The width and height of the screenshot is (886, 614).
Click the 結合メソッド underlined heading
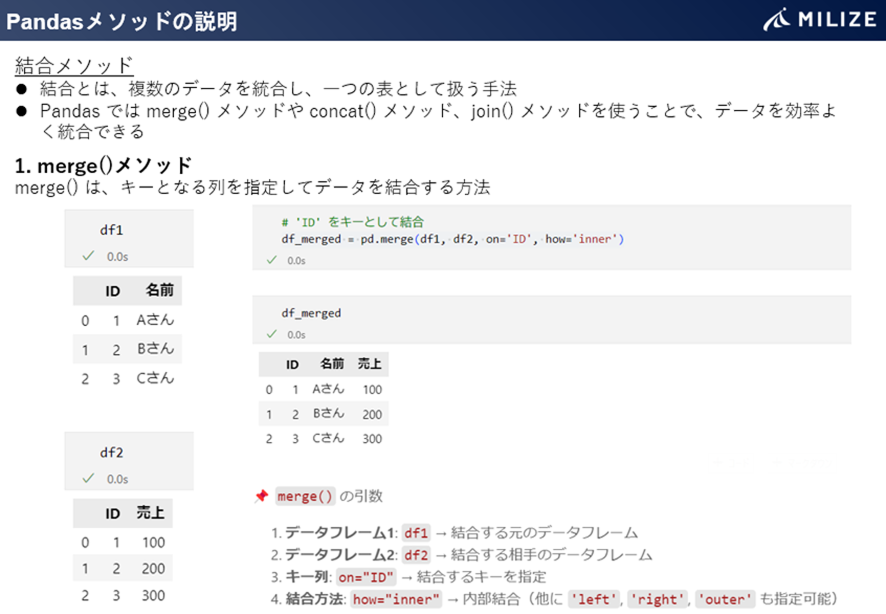74,66
